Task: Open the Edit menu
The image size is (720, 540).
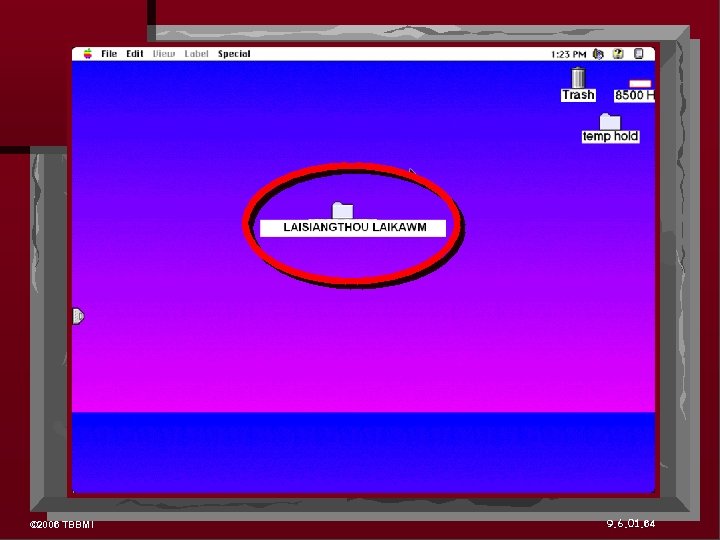Action: coord(135,54)
